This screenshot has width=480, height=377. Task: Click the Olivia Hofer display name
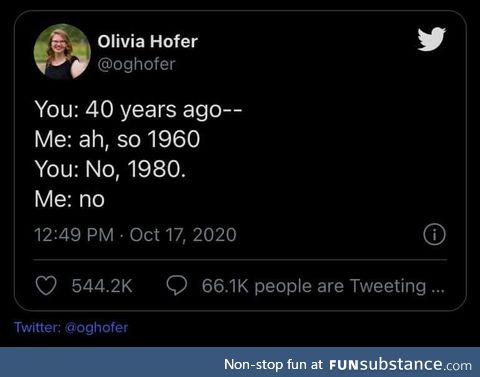click(x=148, y=42)
